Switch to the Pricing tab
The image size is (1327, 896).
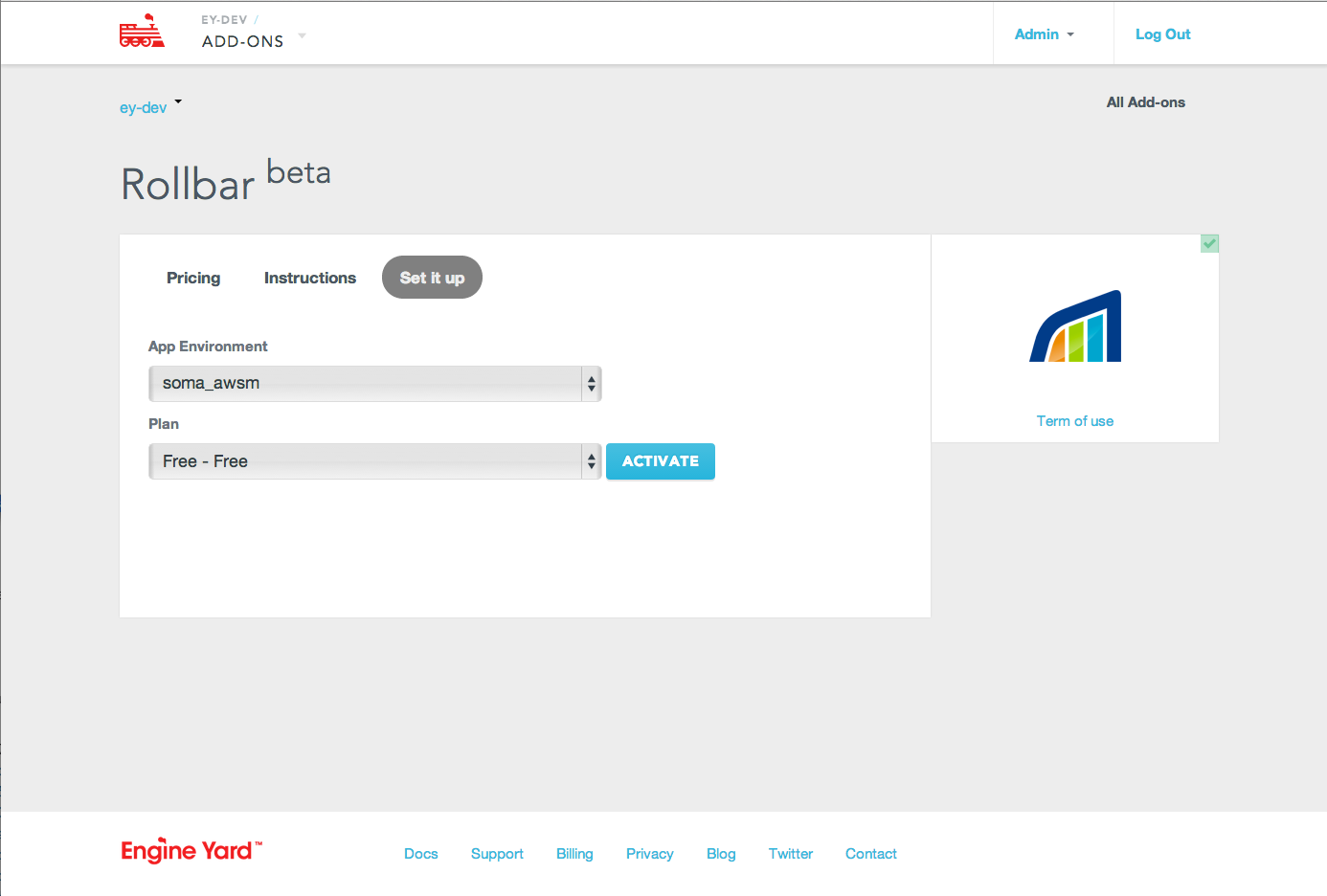193,278
